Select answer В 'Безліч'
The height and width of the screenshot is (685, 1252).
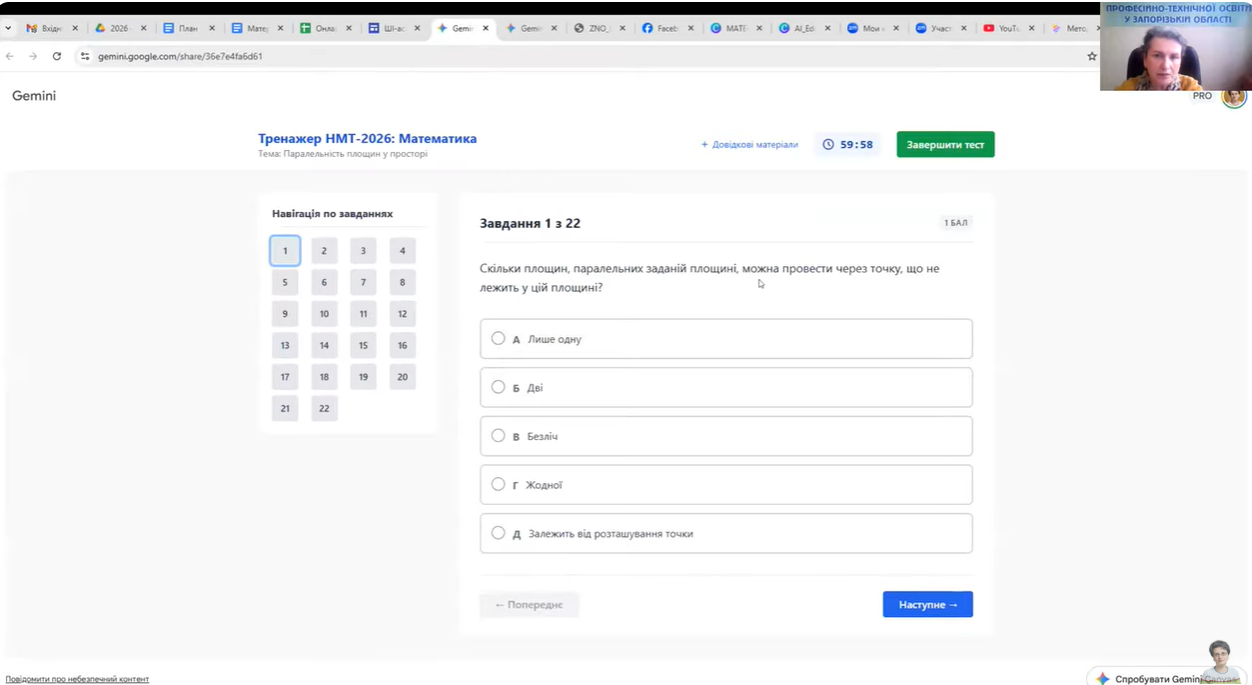click(498, 436)
